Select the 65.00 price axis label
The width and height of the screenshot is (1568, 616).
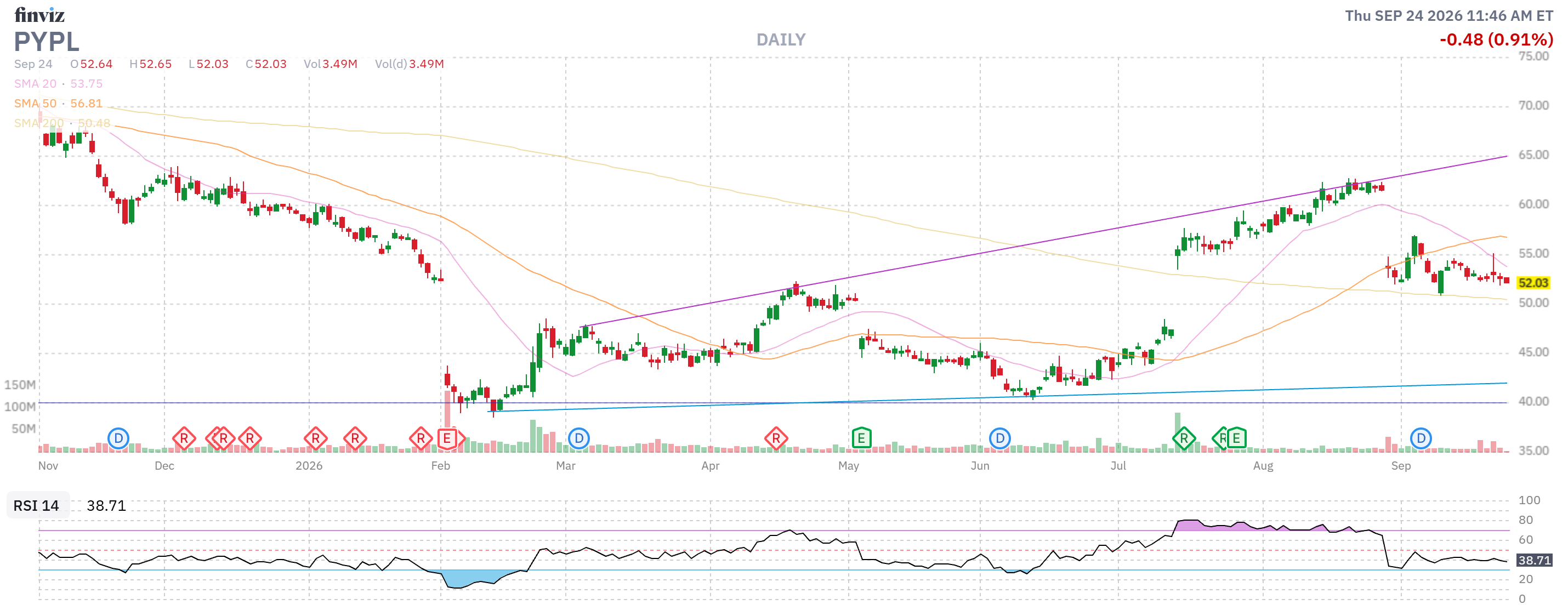coord(1533,155)
